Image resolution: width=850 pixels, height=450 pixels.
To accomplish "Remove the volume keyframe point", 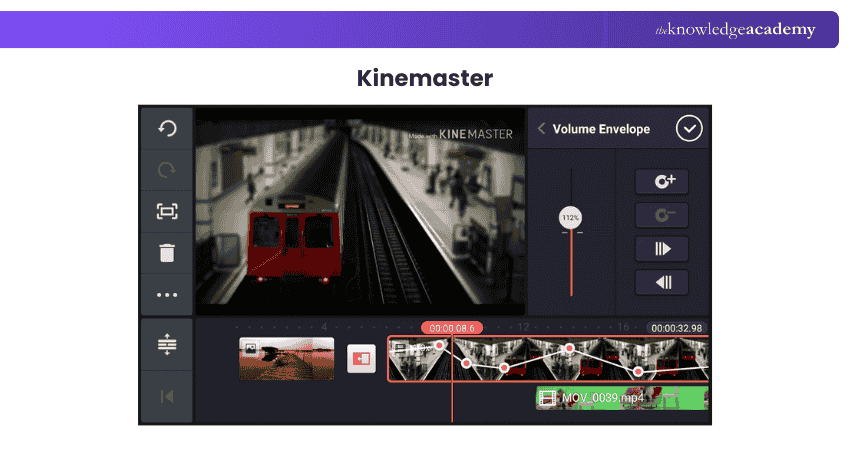I will tap(662, 215).
